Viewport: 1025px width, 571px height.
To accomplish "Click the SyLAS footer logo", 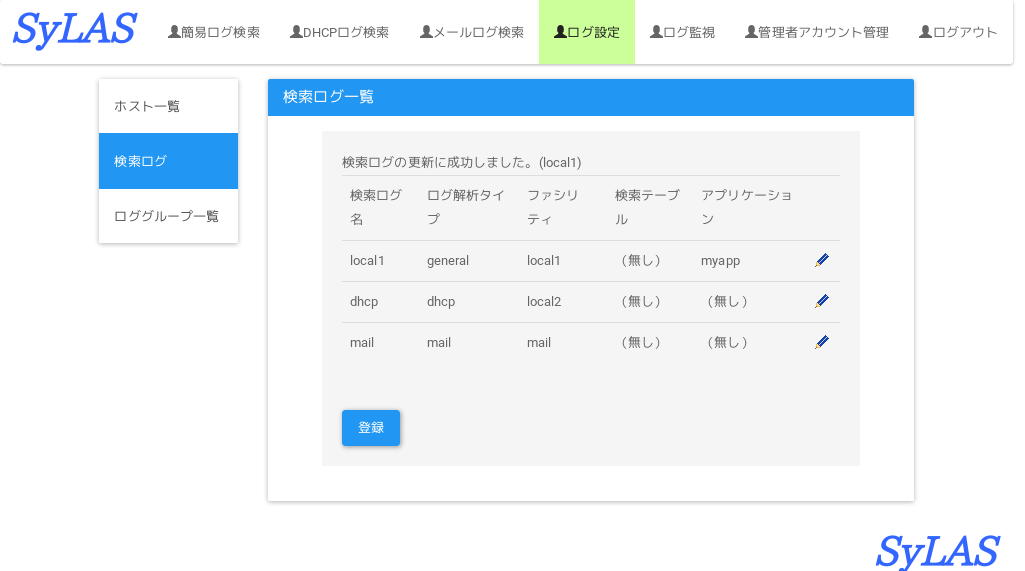I will [x=937, y=551].
